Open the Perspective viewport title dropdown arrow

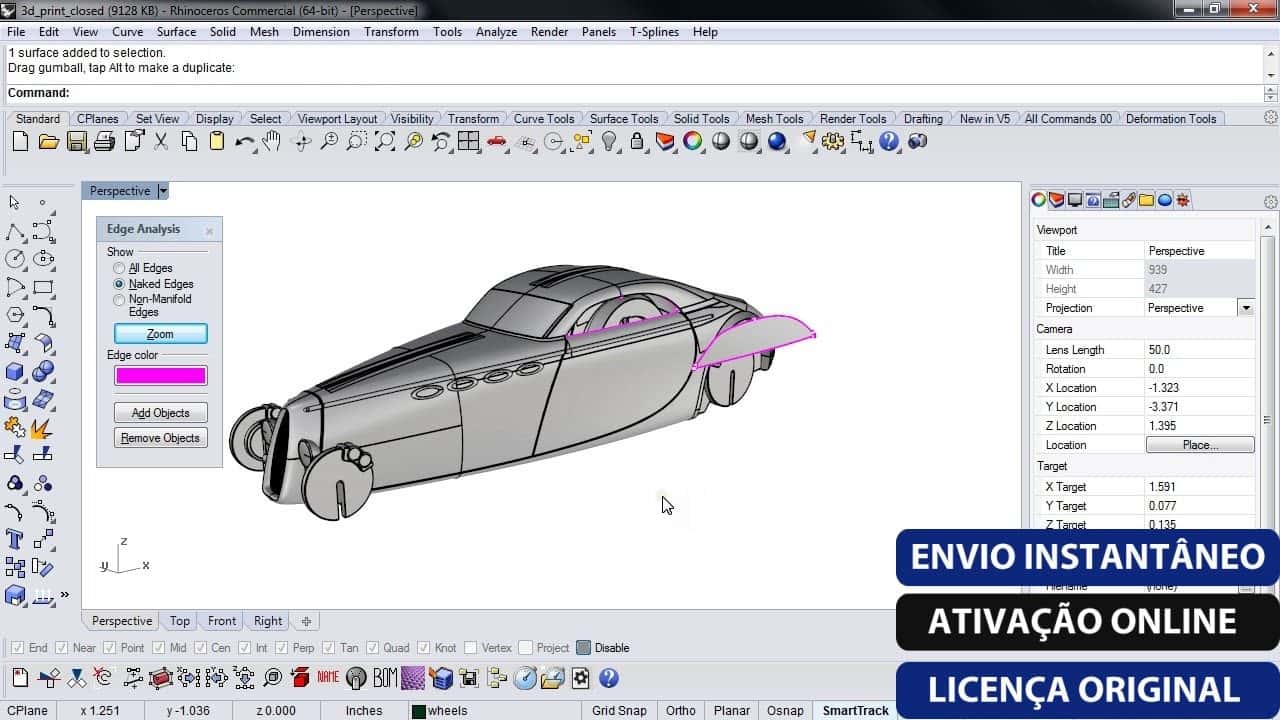click(163, 191)
